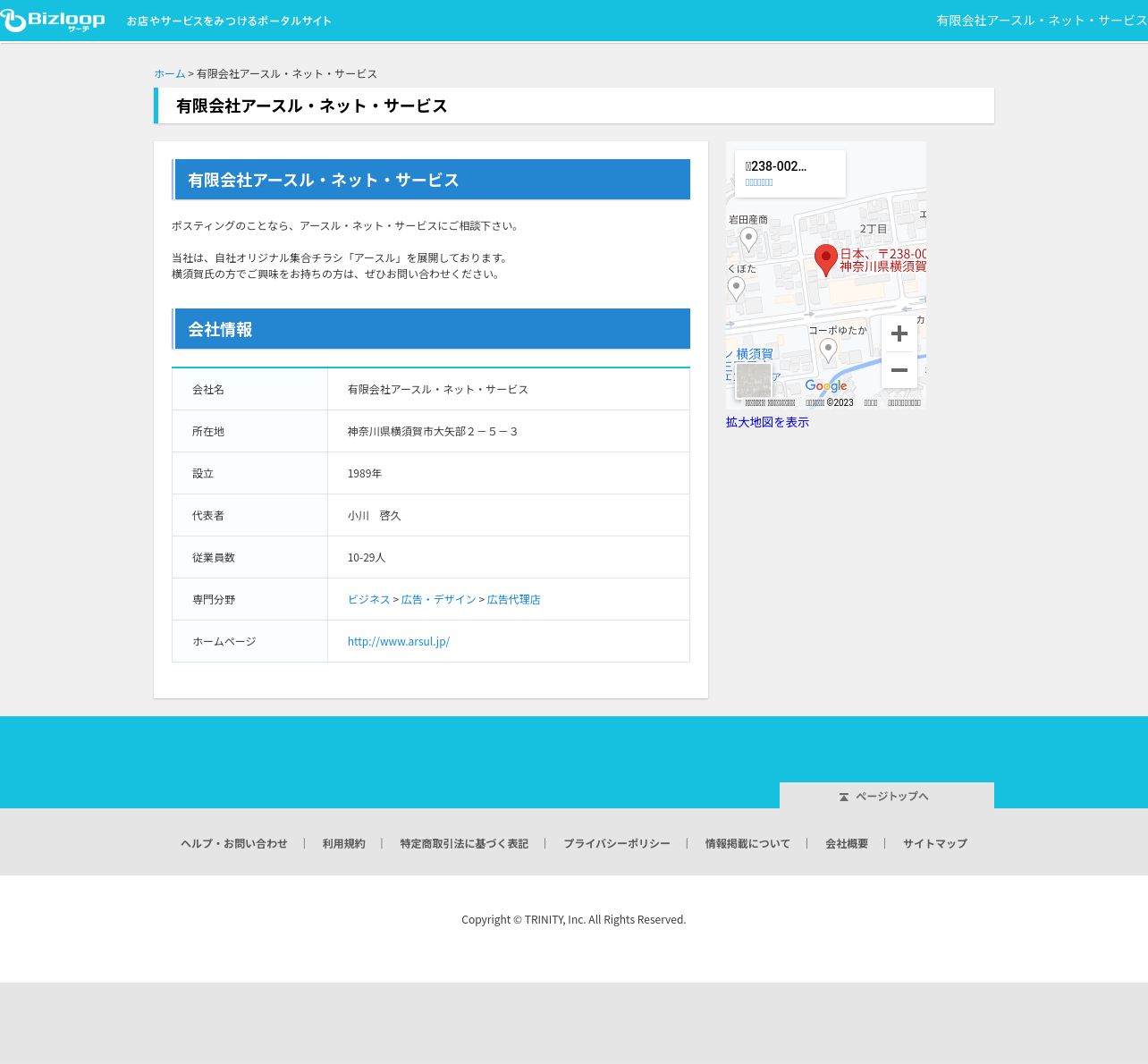Click the ページトップへ button
The width and height of the screenshot is (1148, 1064).
coord(887,796)
